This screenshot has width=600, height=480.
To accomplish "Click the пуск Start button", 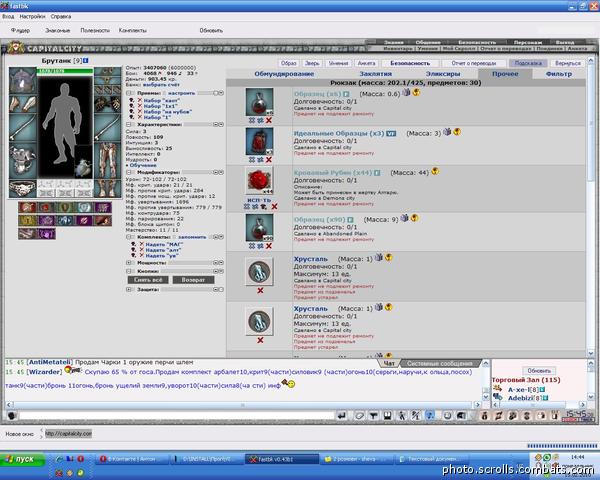I will [22, 459].
